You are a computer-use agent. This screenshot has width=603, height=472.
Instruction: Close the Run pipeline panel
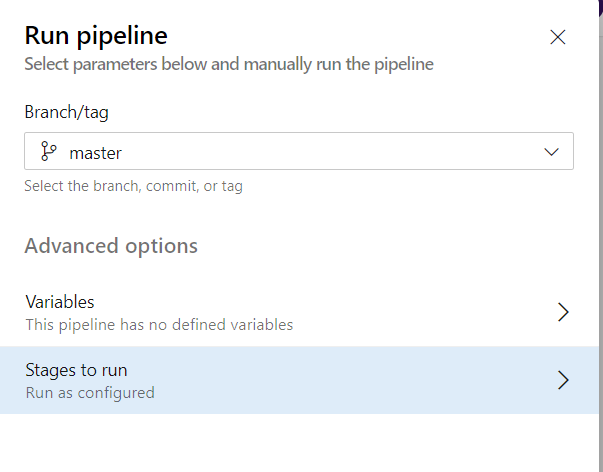point(558,38)
